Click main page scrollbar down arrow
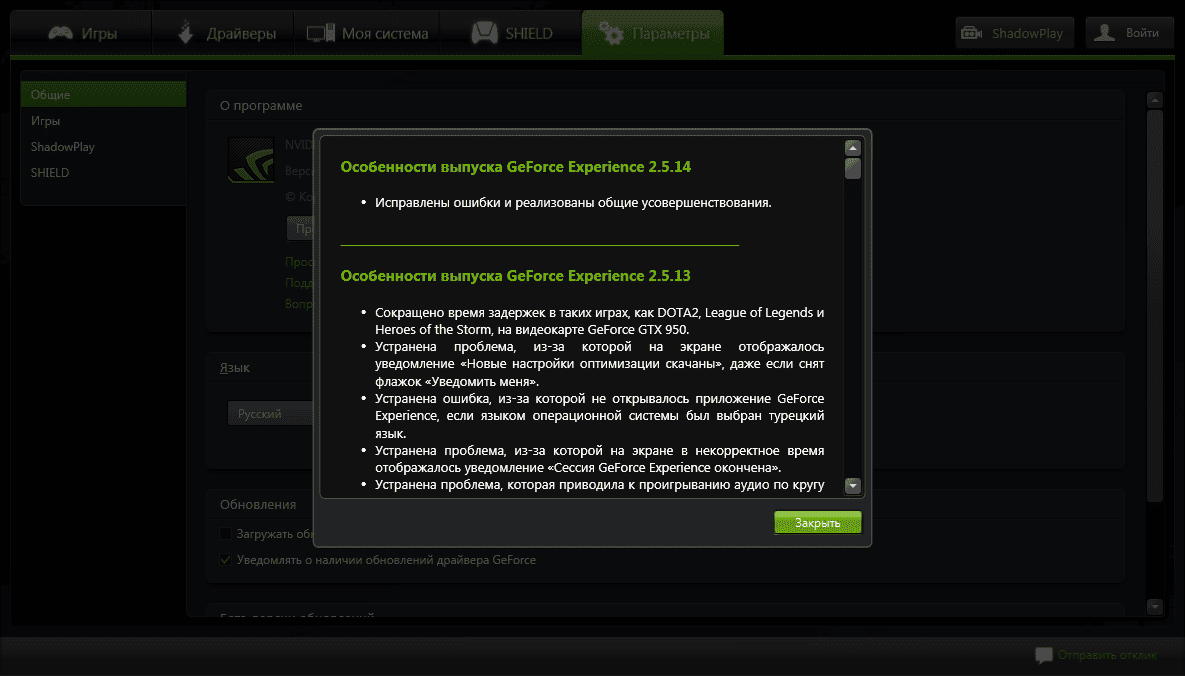 1154,606
